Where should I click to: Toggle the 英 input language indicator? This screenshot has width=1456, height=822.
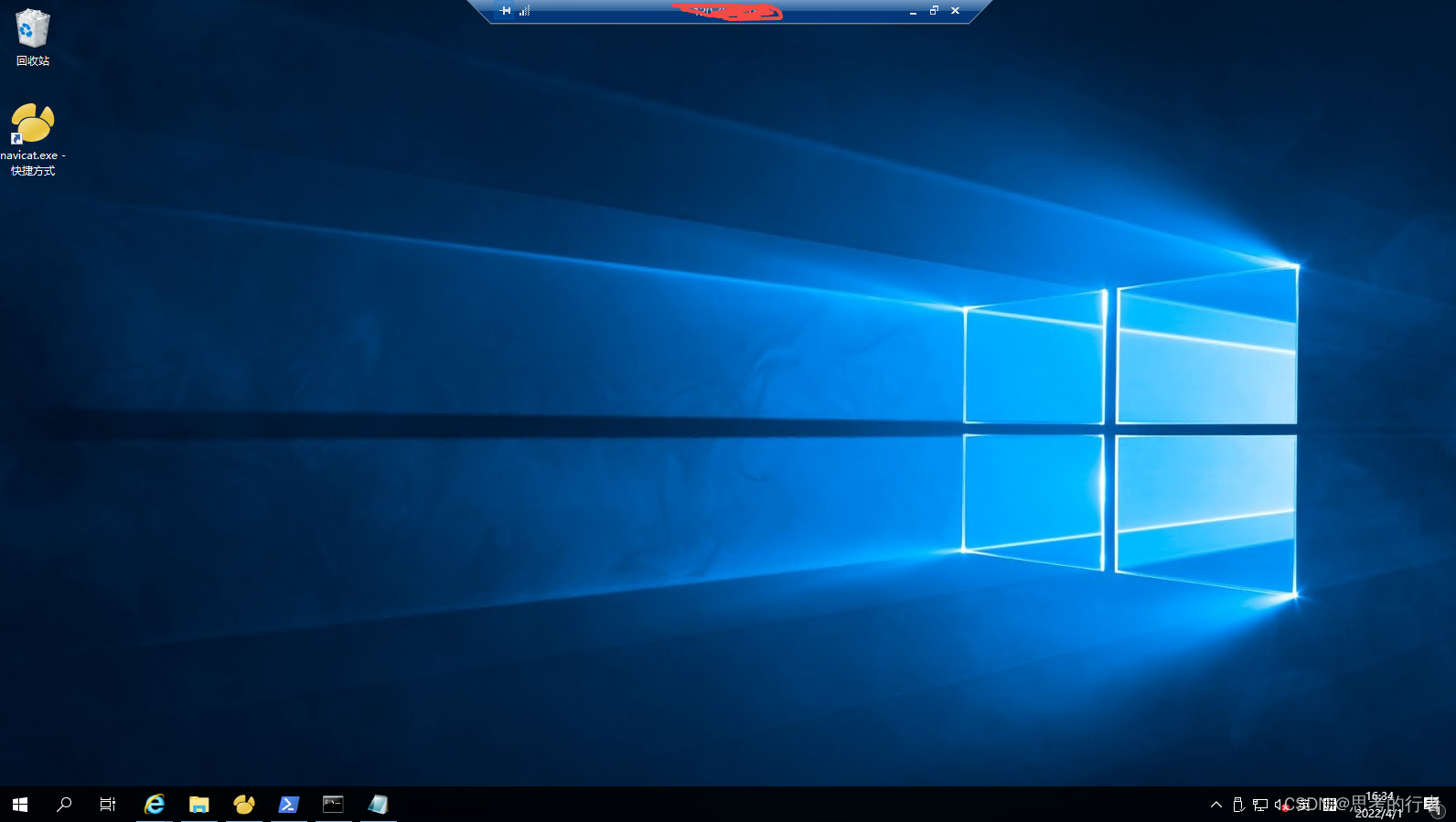pyautogui.click(x=1303, y=805)
